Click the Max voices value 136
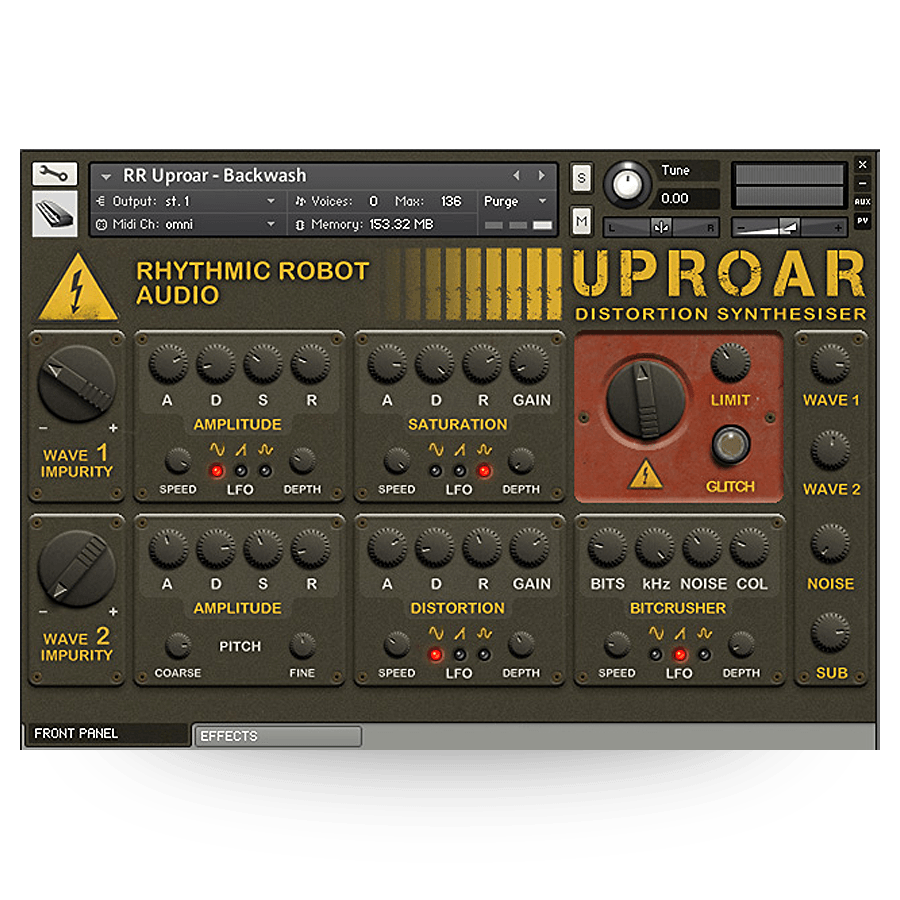 [451, 201]
